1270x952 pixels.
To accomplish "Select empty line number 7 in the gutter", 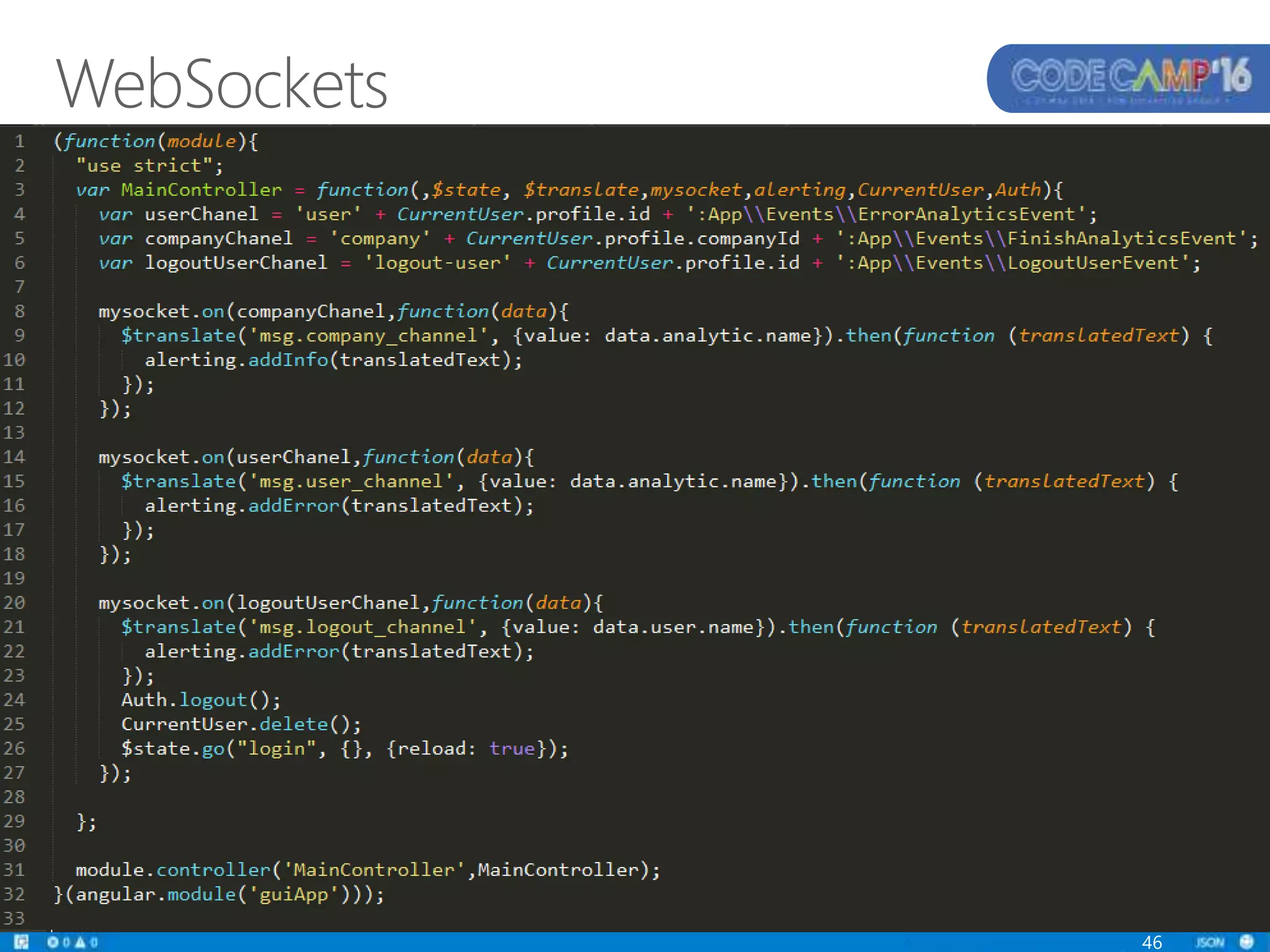I will click(19, 287).
